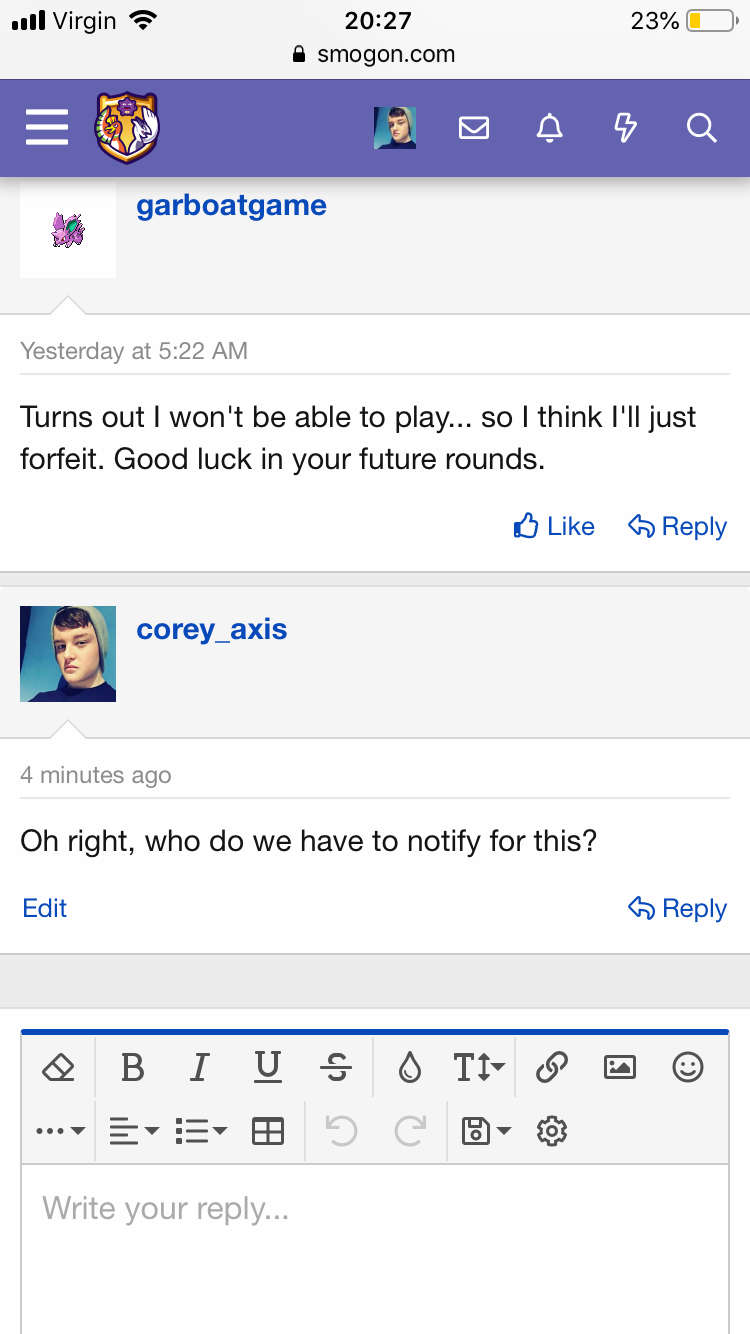Click the eraser remove formatting icon

pyautogui.click(x=59, y=1068)
